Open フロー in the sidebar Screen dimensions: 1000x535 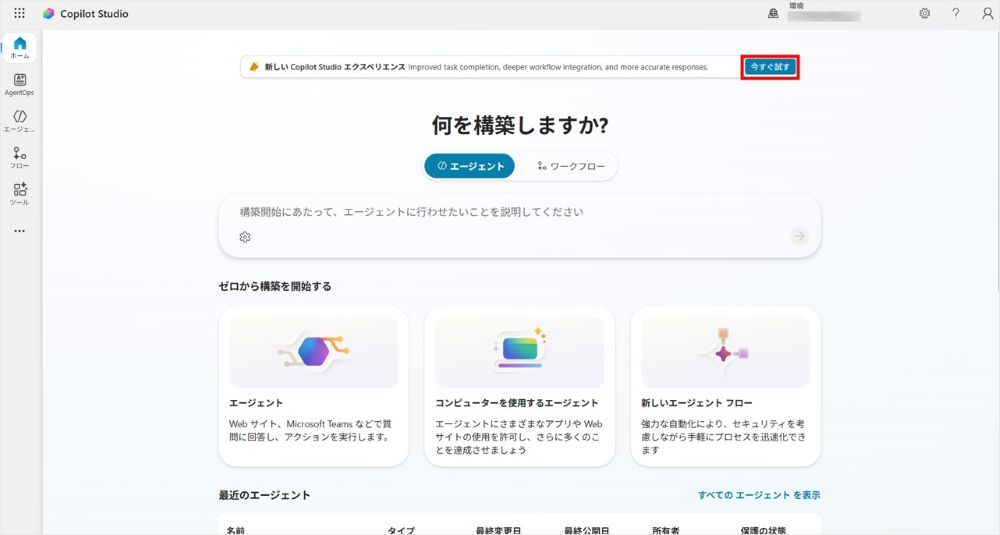coord(20,158)
